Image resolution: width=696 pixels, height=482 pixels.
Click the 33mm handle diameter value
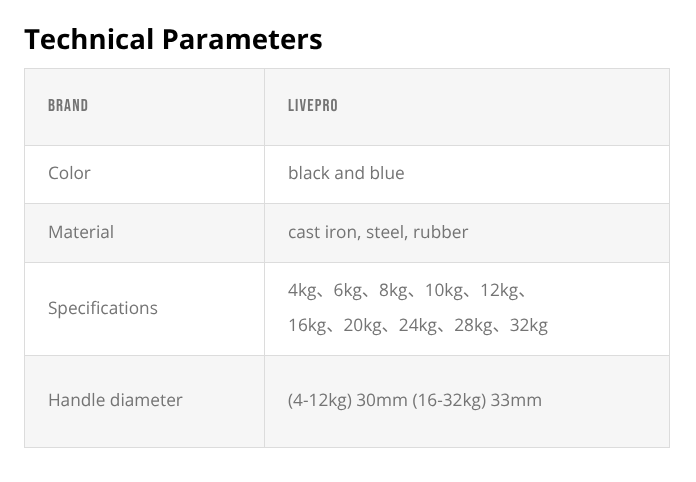(x=515, y=400)
